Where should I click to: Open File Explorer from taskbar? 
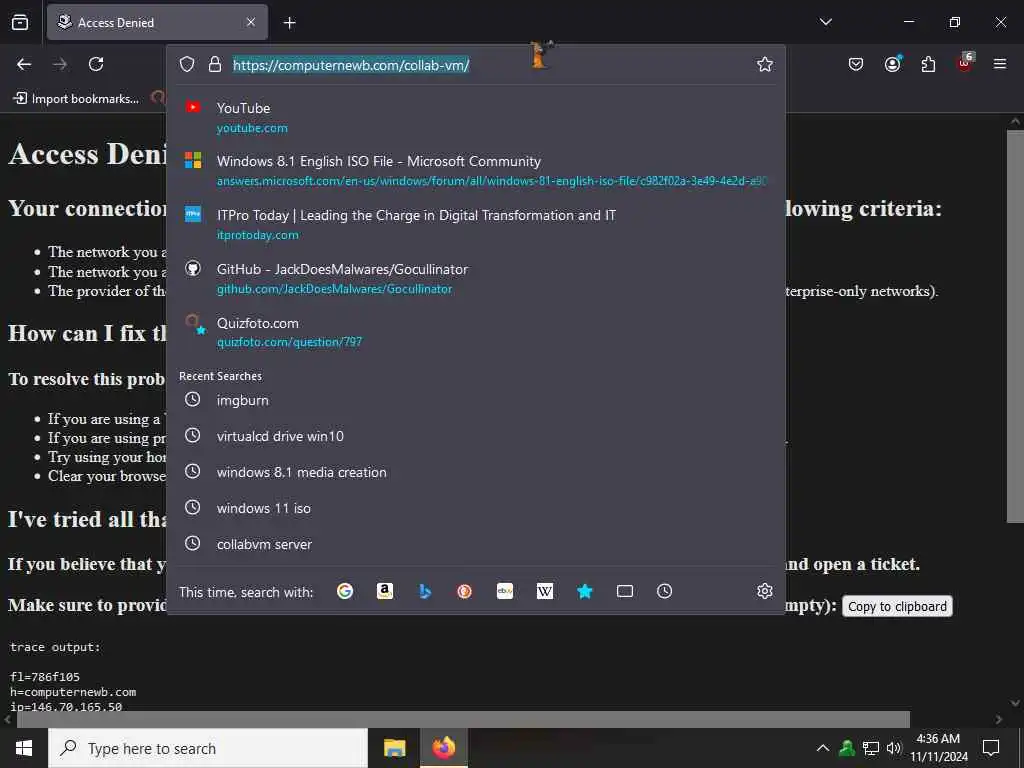(394, 748)
